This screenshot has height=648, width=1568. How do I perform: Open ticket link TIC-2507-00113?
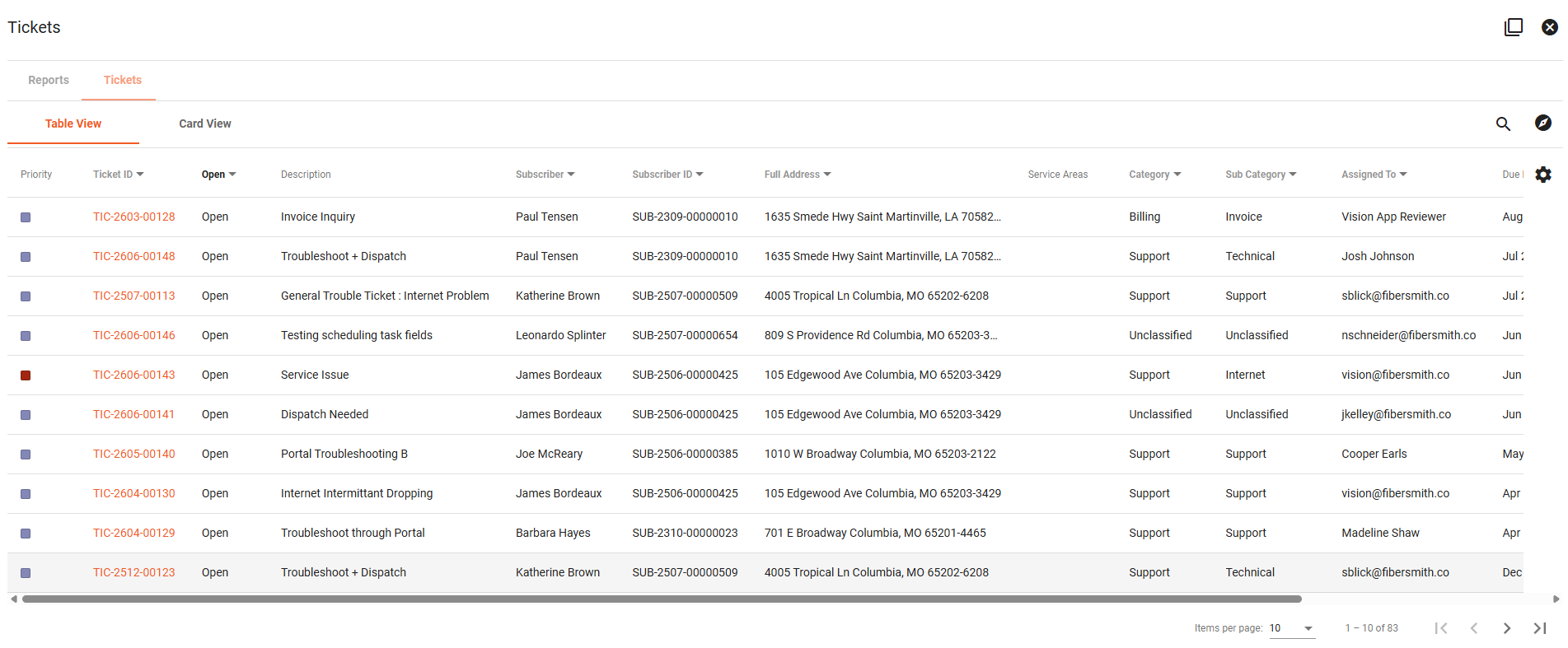(134, 296)
